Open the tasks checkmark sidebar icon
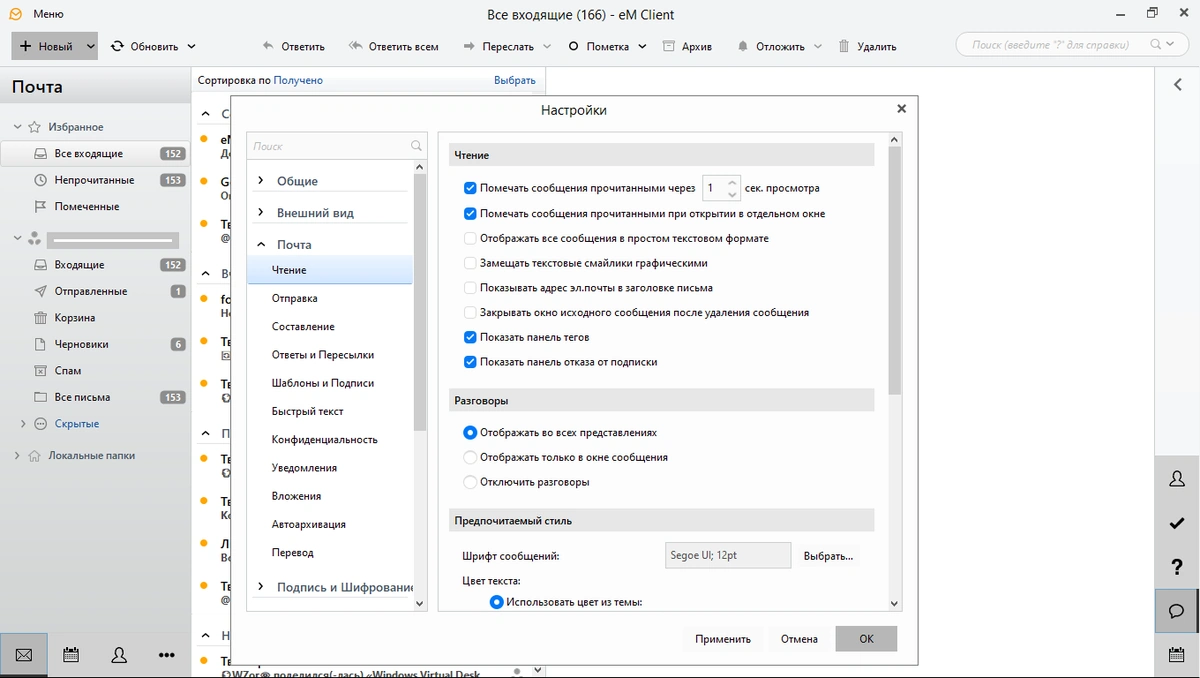 pos(1177,523)
